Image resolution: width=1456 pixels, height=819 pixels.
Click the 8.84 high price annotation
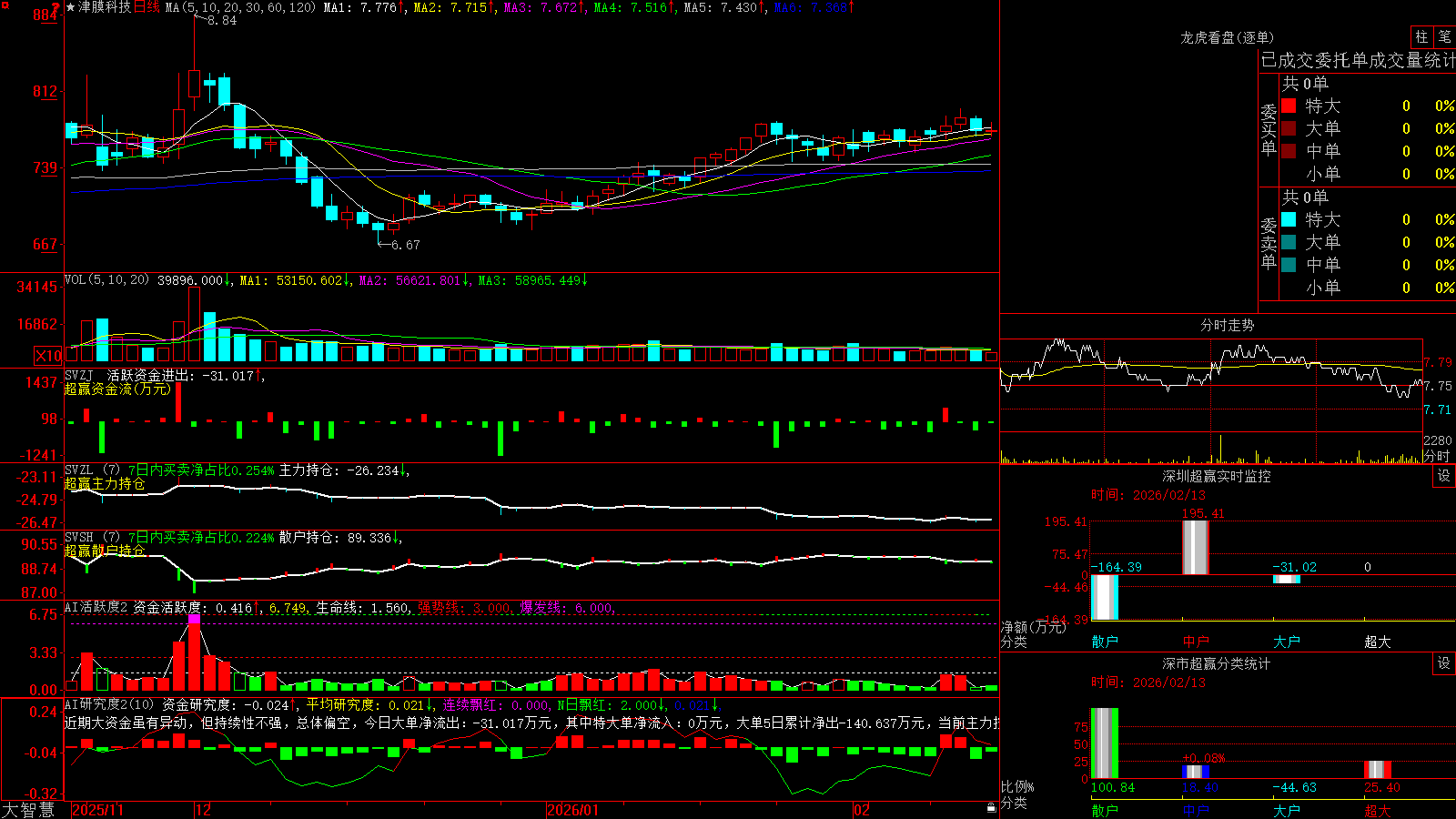coord(222,20)
